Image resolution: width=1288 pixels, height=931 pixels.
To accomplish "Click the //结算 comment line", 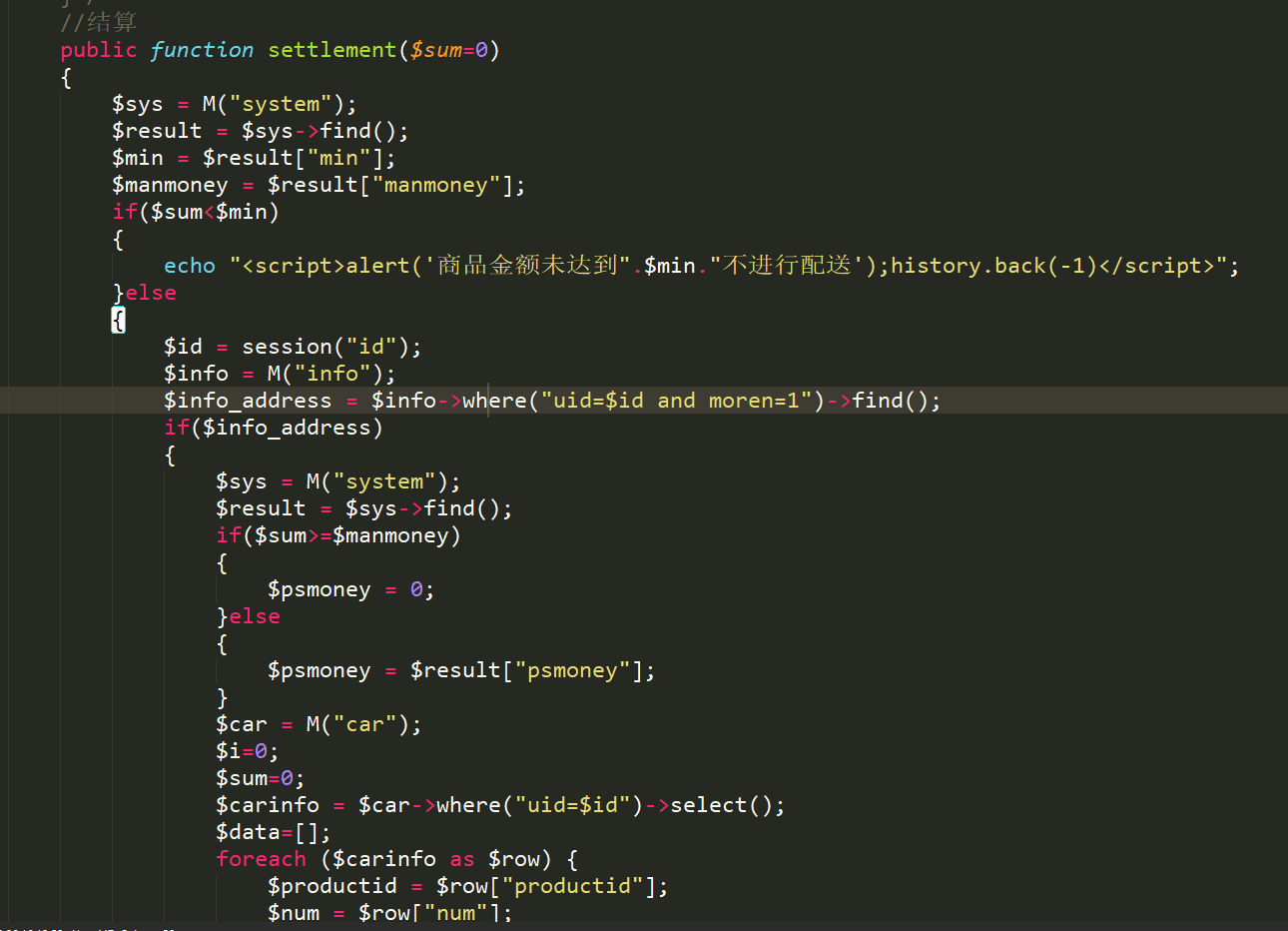I will (98, 22).
